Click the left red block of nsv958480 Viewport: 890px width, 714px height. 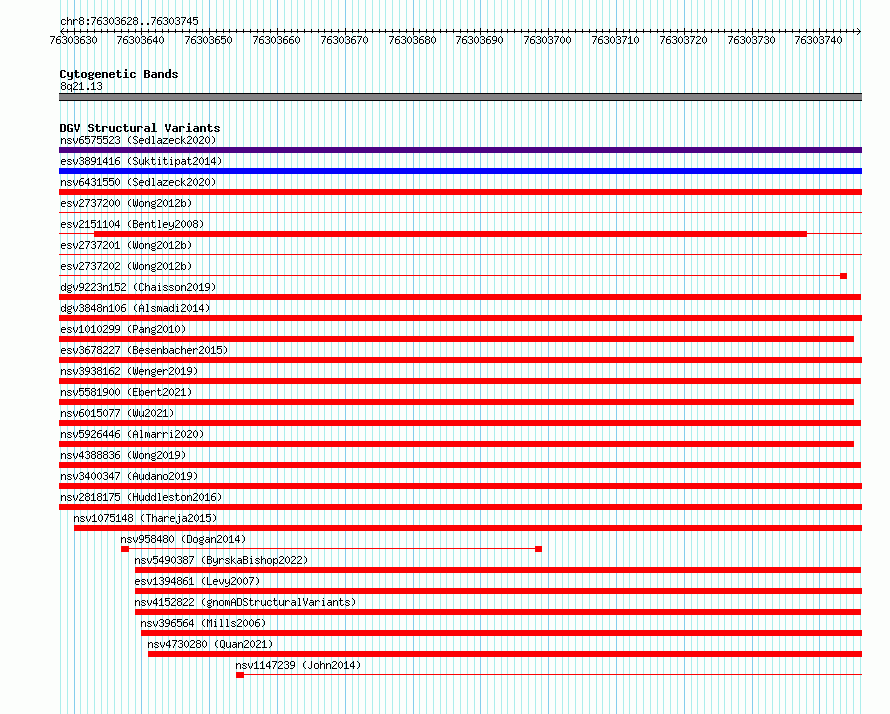[x=125, y=549]
